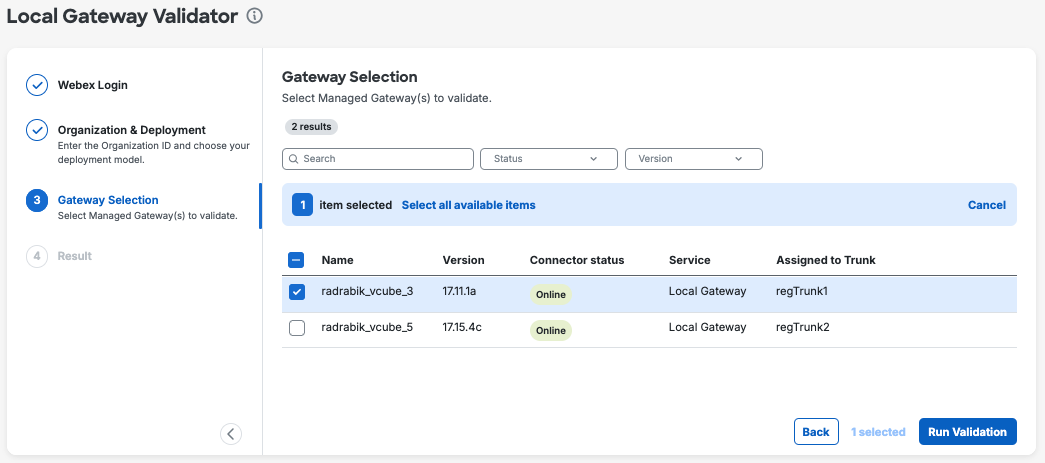Open the Webex Login step
This screenshot has height=463, width=1045.
(93, 85)
